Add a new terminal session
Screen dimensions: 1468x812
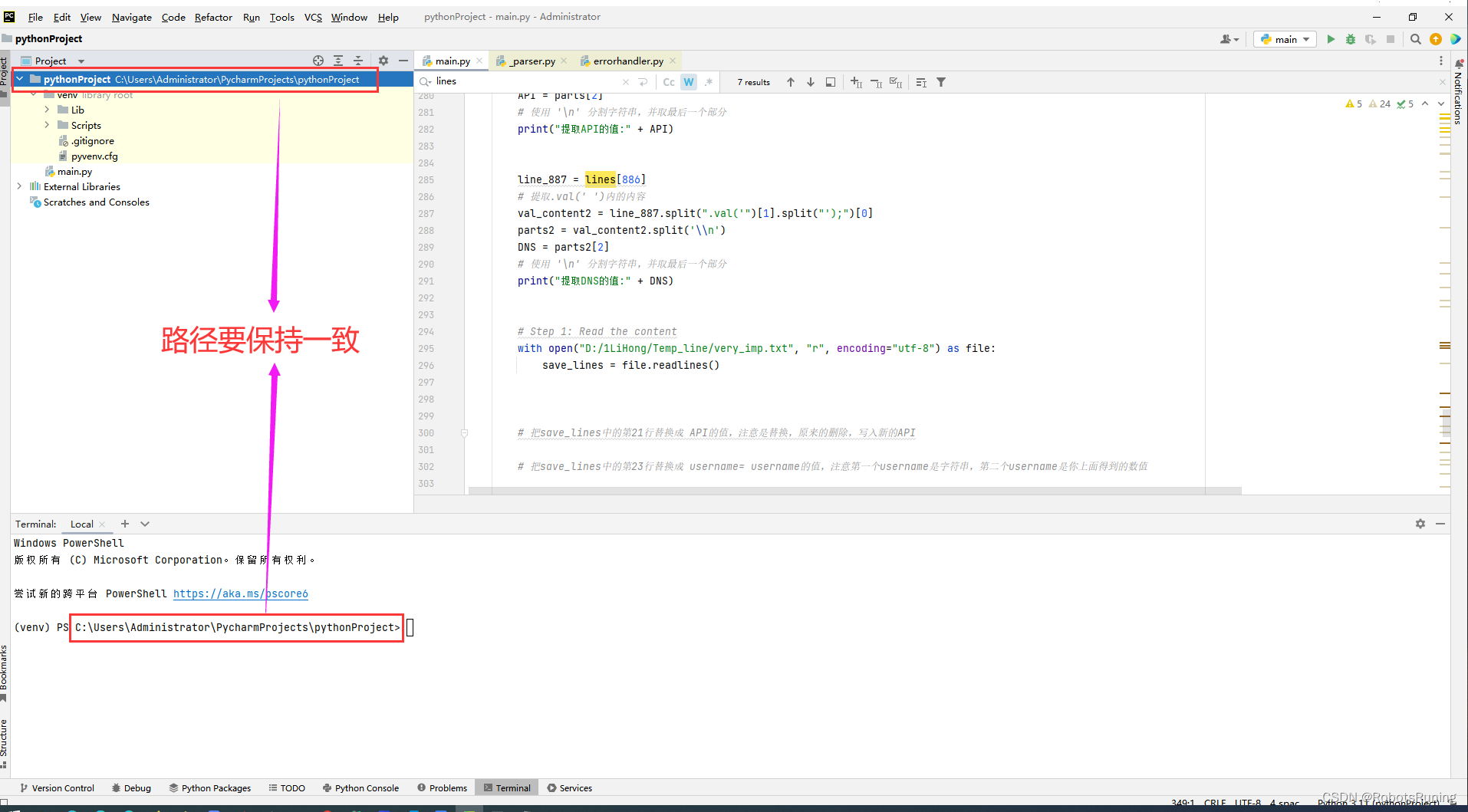click(x=125, y=524)
